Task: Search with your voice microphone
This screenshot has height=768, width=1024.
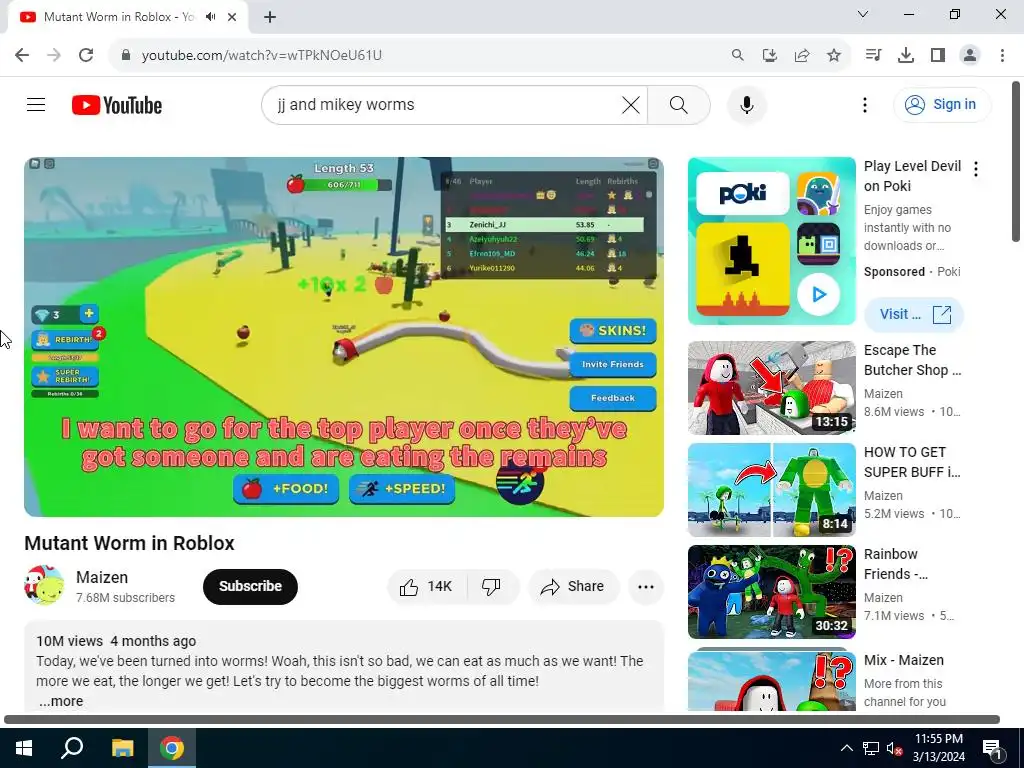Action: 746,104
